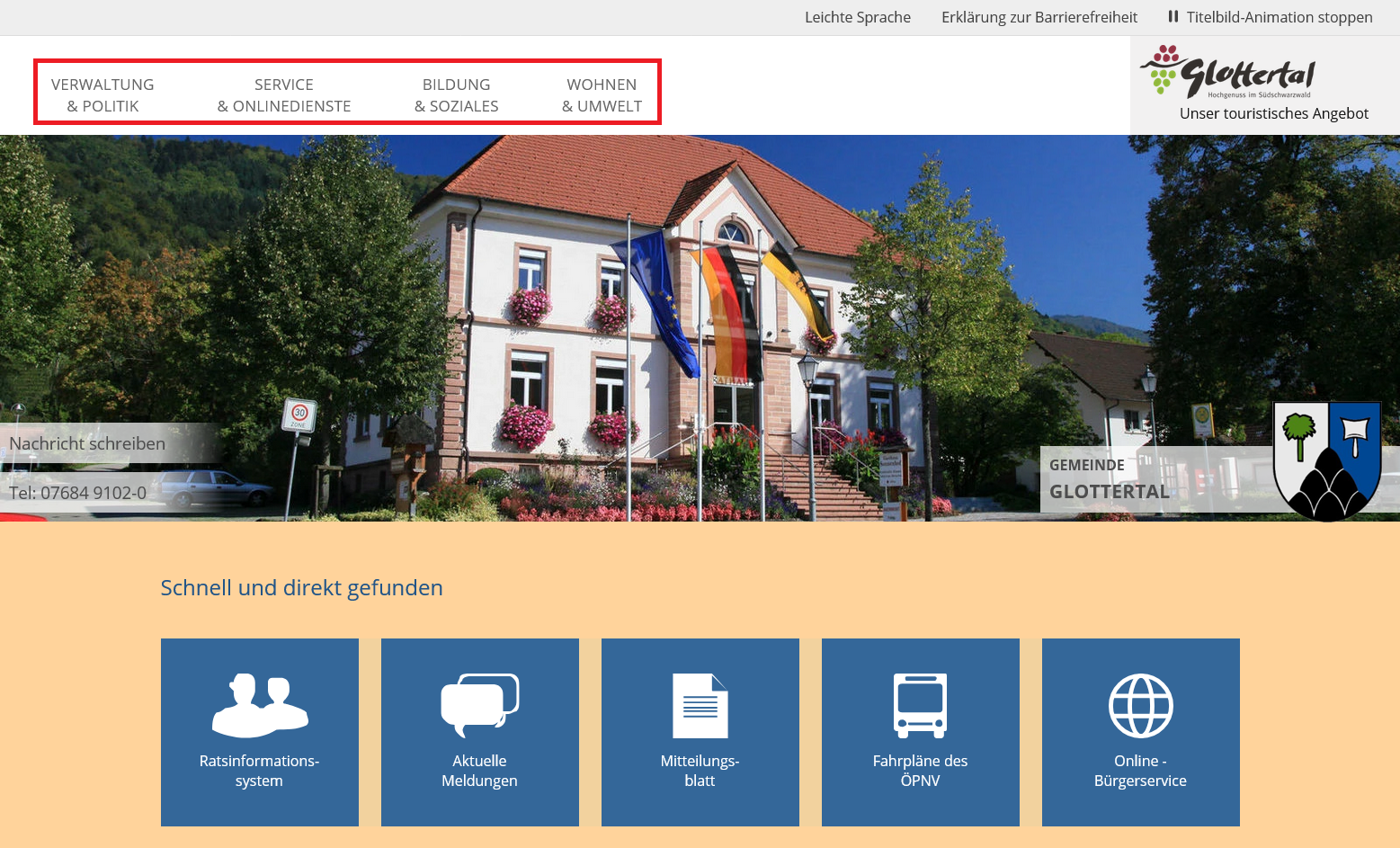
Task: Expand the Service & Onlinedienste menu
Action: [x=284, y=95]
